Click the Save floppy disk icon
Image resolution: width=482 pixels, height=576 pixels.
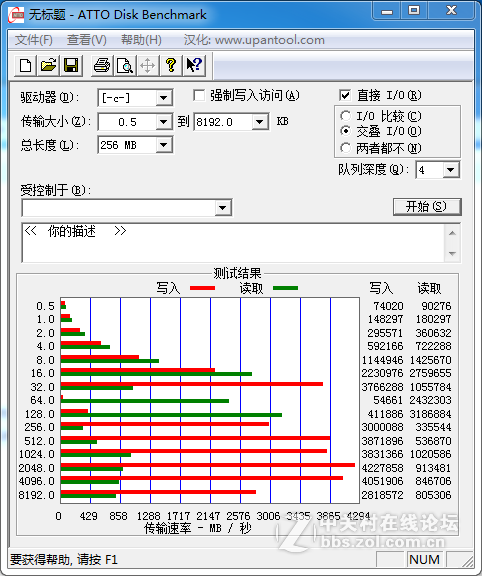(71, 66)
